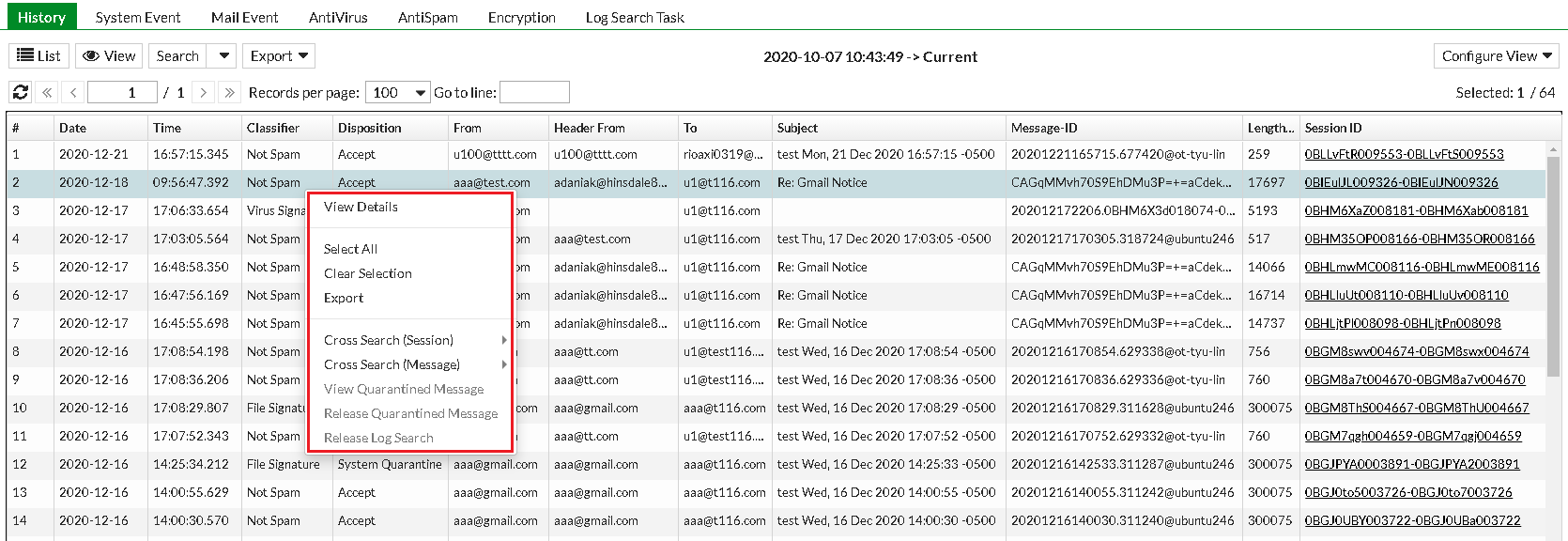
Task: Click the List view button
Action: [x=38, y=56]
